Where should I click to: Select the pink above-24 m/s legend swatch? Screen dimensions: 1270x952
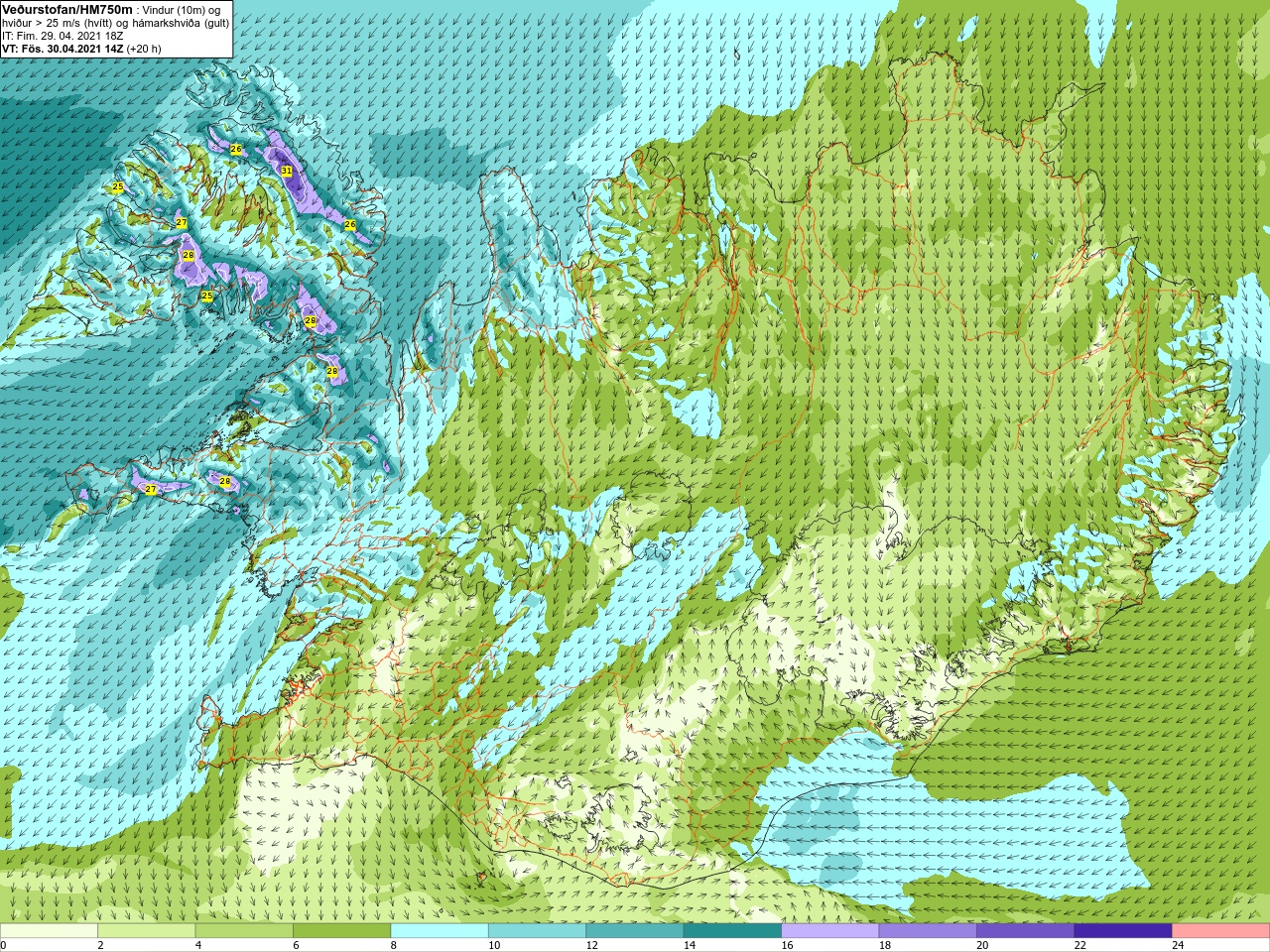pyautogui.click(x=1221, y=931)
